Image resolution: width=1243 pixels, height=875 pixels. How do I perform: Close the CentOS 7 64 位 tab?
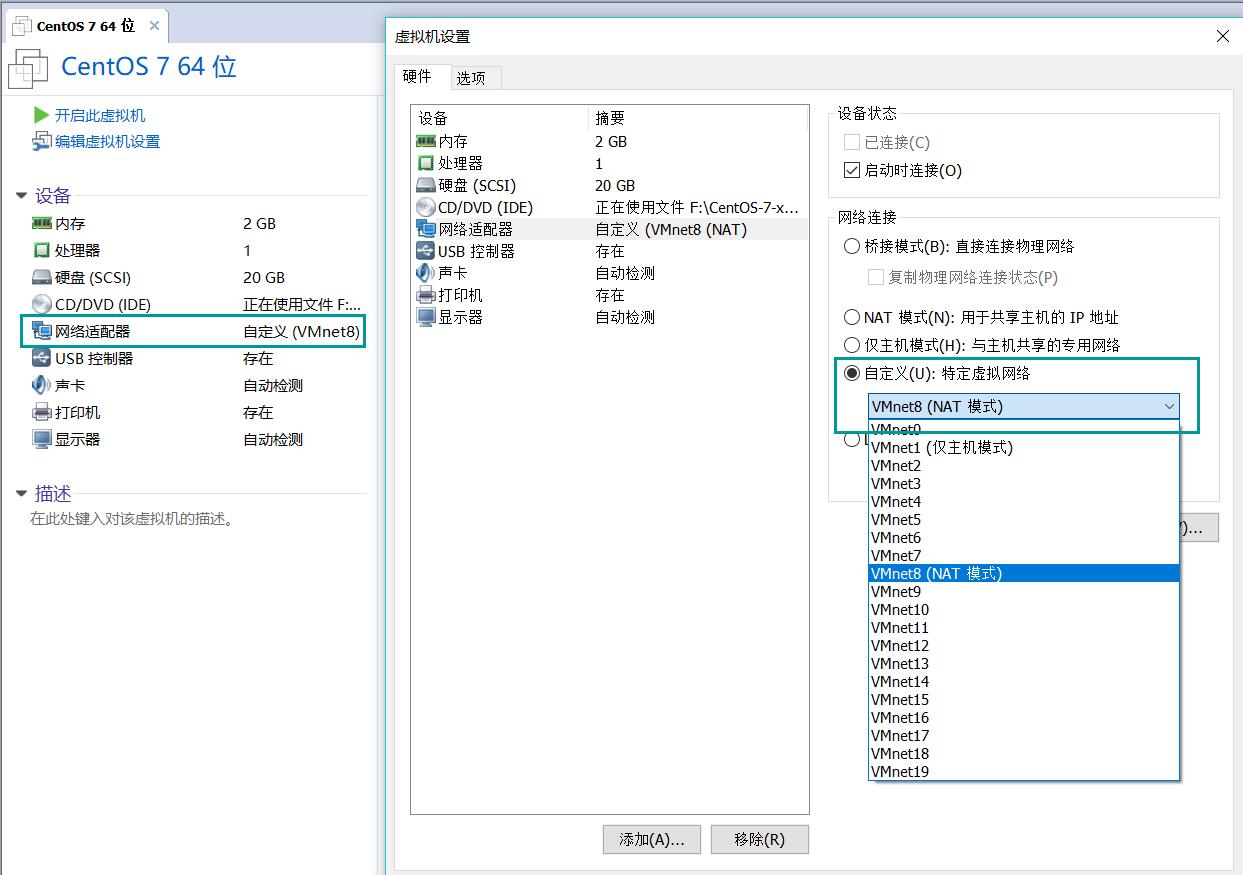154,26
